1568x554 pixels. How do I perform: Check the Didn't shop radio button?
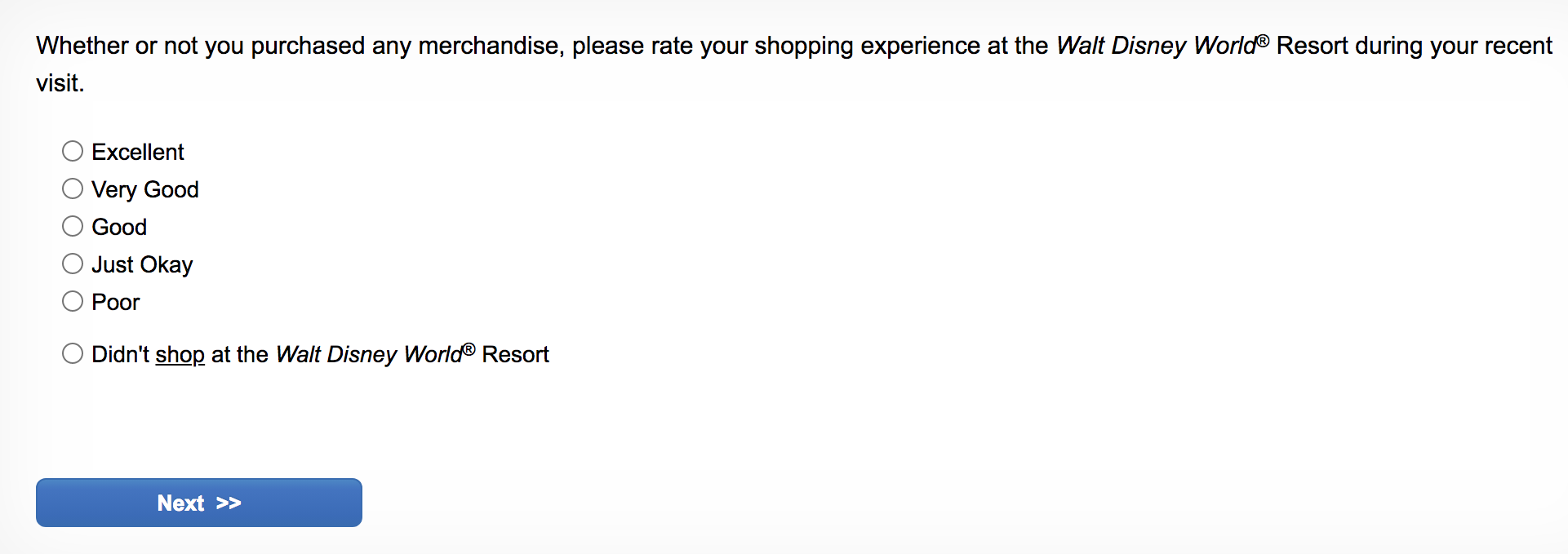click(73, 353)
